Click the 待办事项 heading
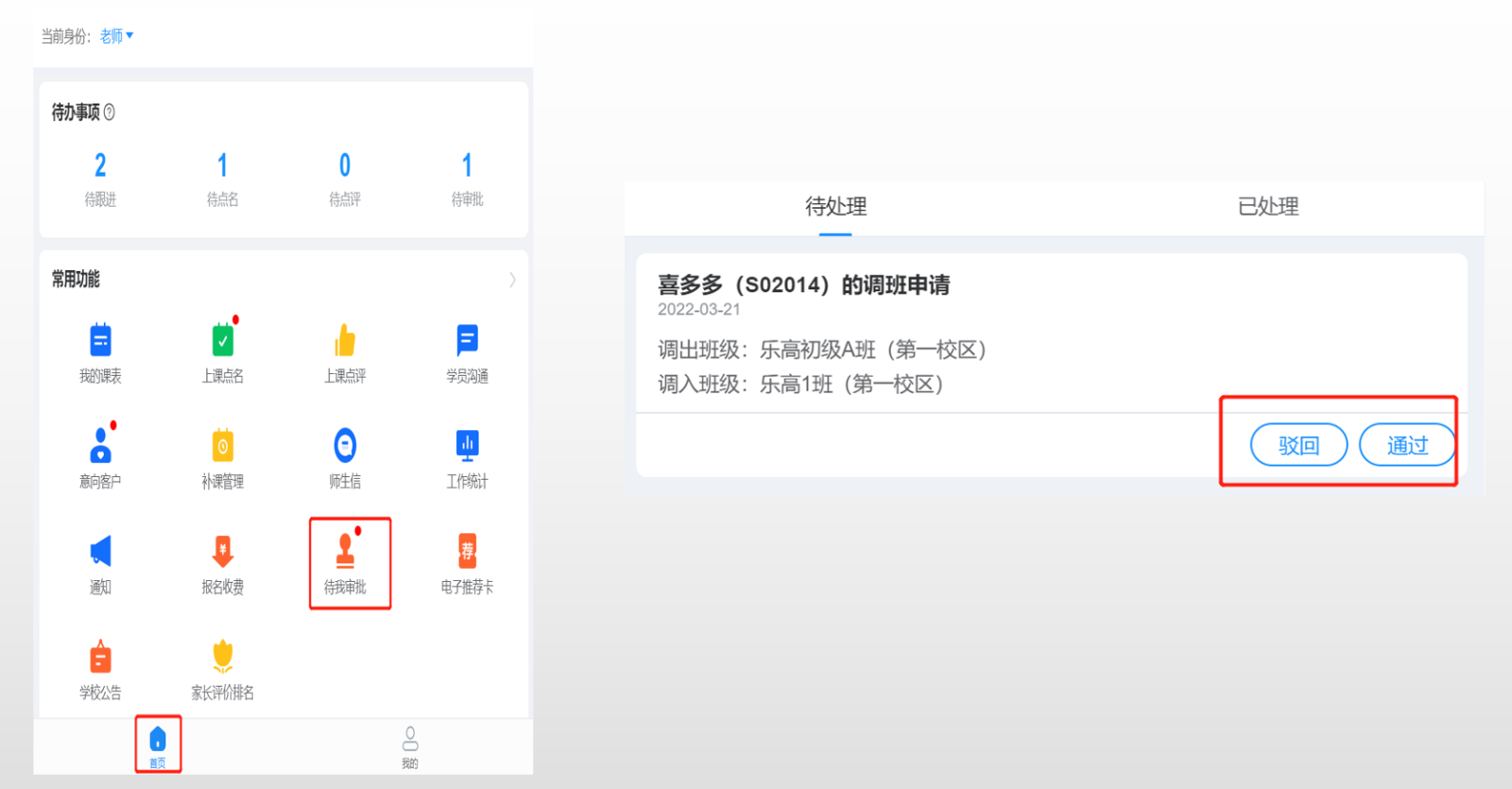Screen dimensions: 1512x789 click(x=76, y=112)
